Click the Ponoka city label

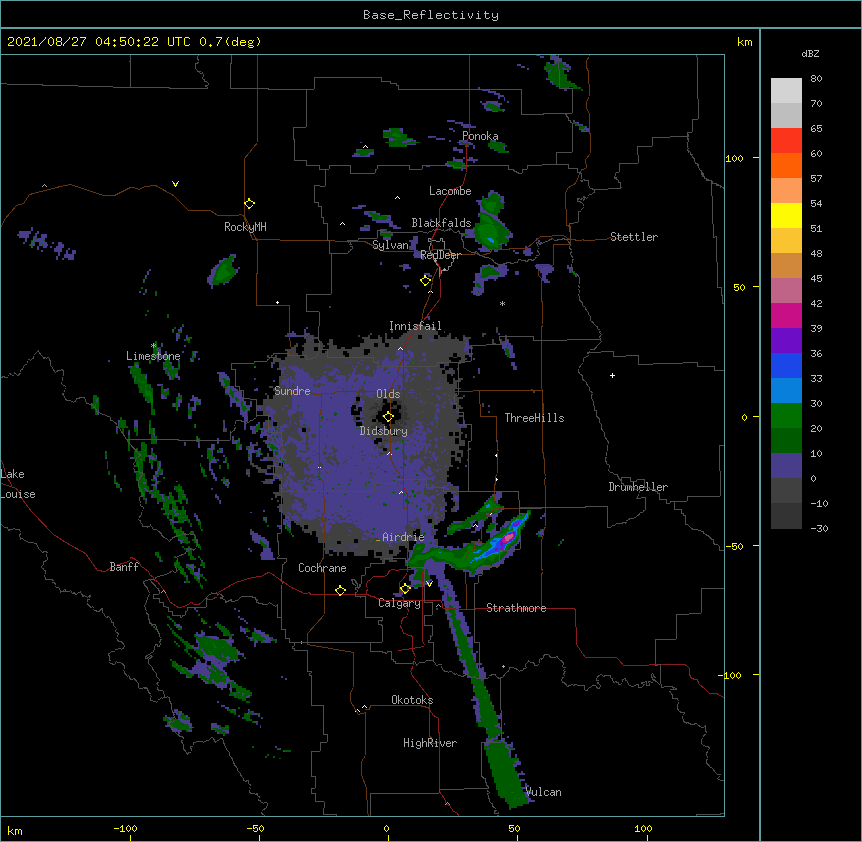coord(480,136)
